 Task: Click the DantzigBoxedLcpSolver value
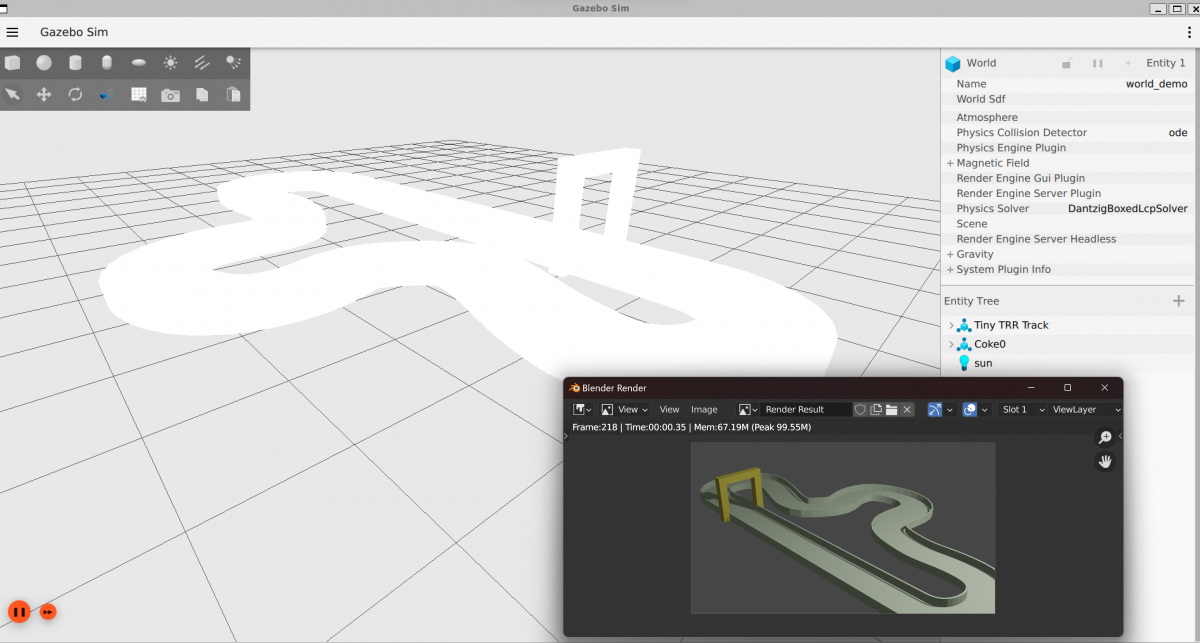(x=1128, y=209)
